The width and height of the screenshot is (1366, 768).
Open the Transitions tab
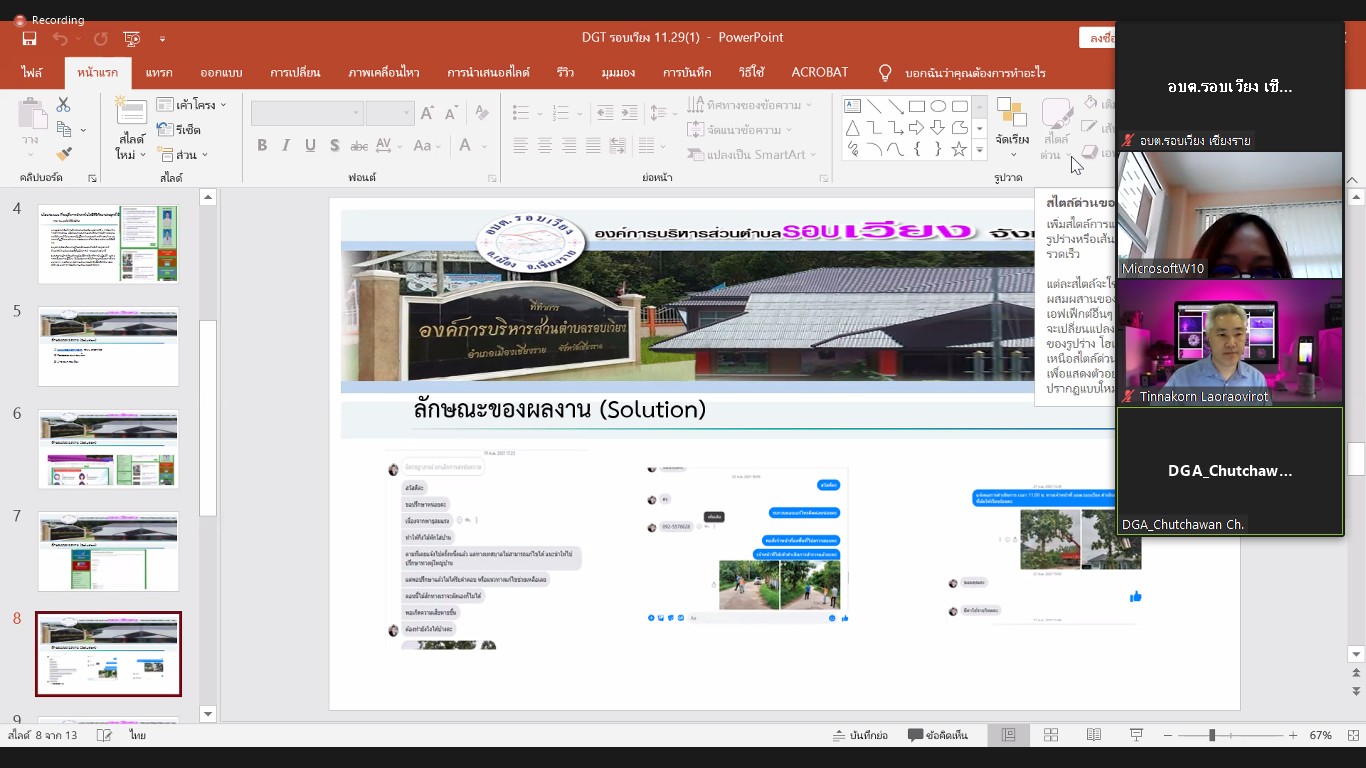pyautogui.click(x=295, y=73)
